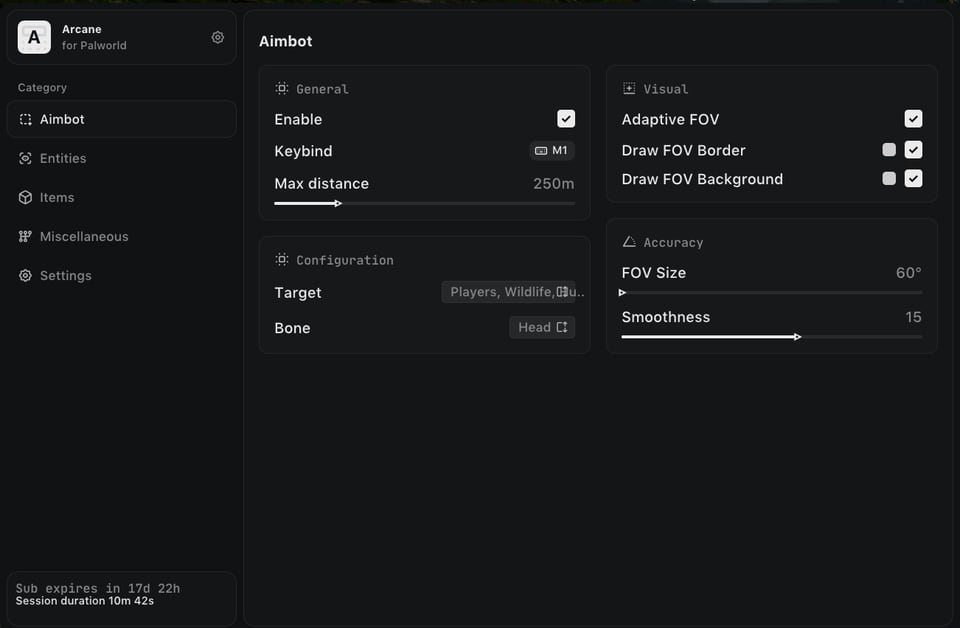Click the Smoothness slider handle
This screenshot has width=960, height=628.
(797, 337)
